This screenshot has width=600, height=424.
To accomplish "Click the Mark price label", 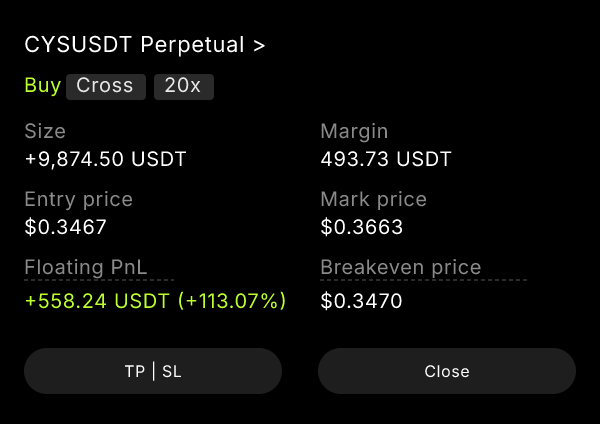I will (373, 200).
